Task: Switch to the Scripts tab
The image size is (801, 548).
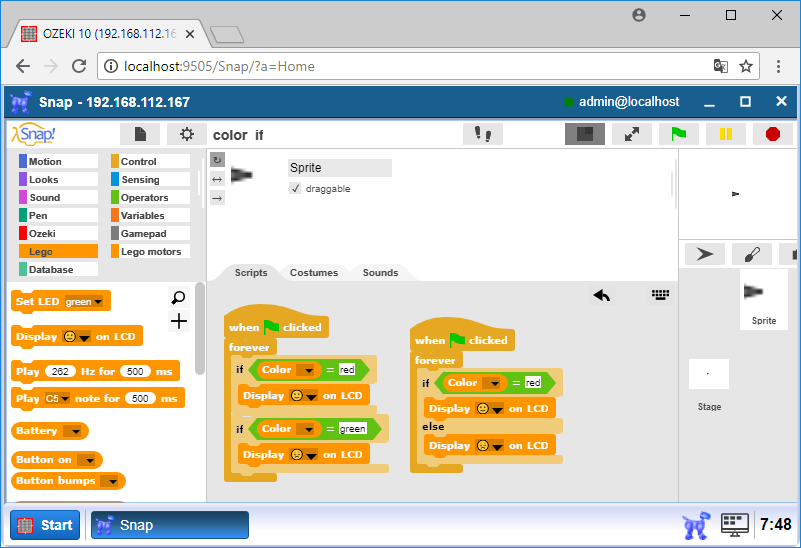Action: click(251, 272)
